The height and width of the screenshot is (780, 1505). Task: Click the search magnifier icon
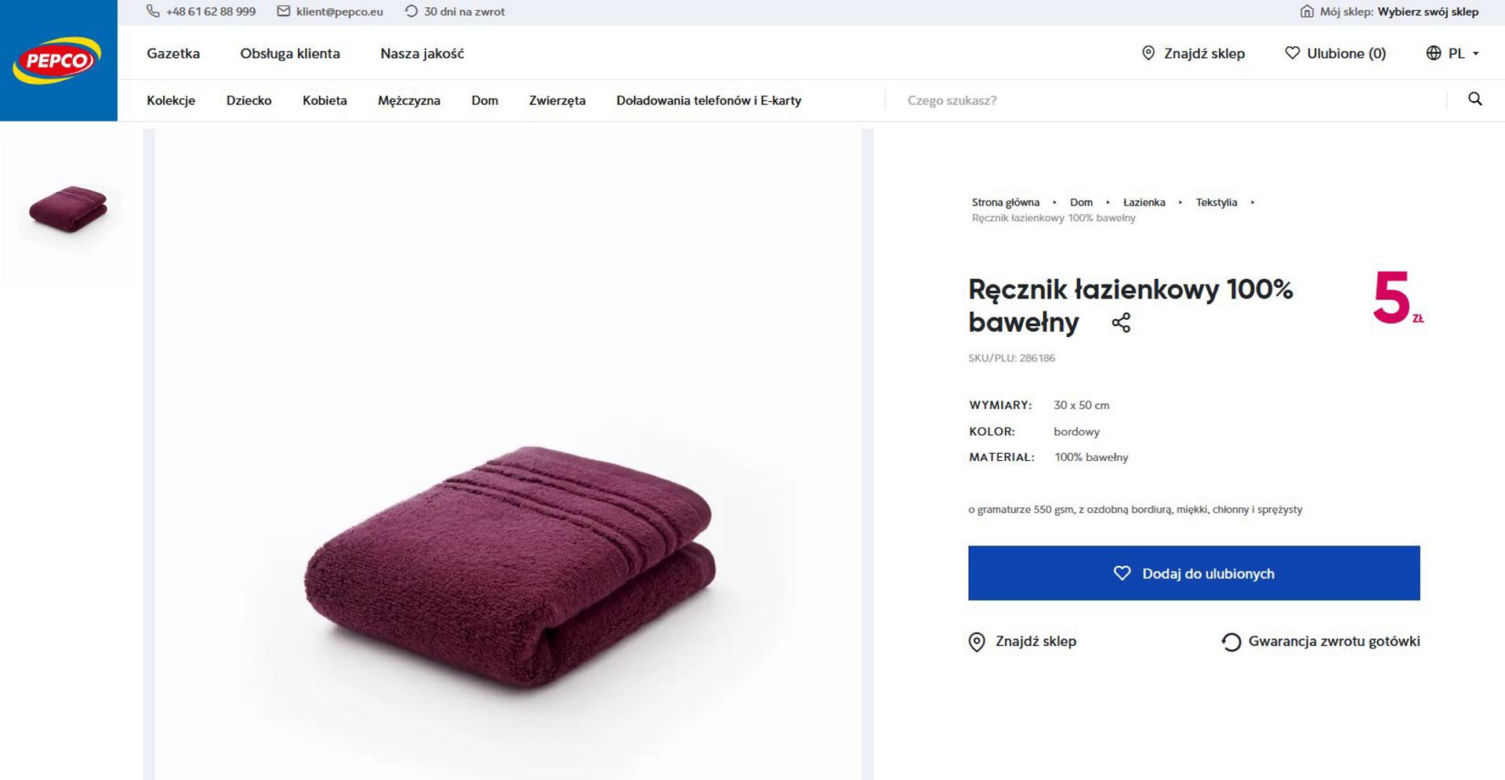[1474, 99]
